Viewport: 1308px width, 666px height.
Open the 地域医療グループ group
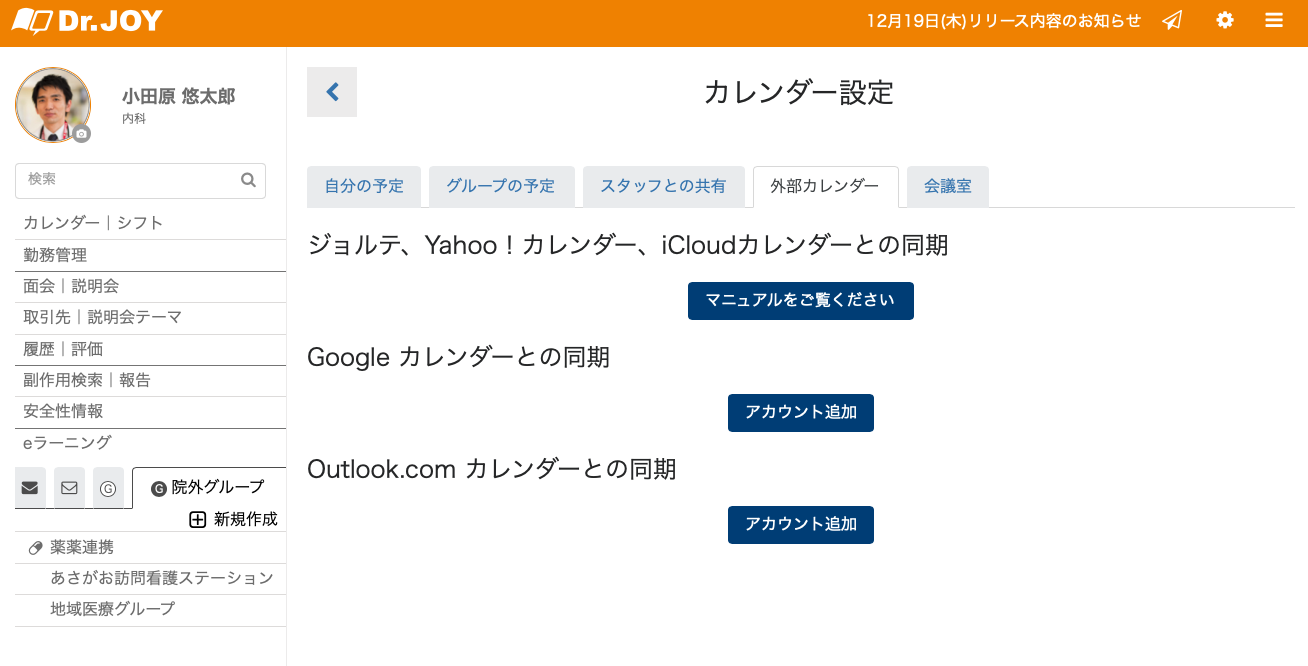coord(150,610)
